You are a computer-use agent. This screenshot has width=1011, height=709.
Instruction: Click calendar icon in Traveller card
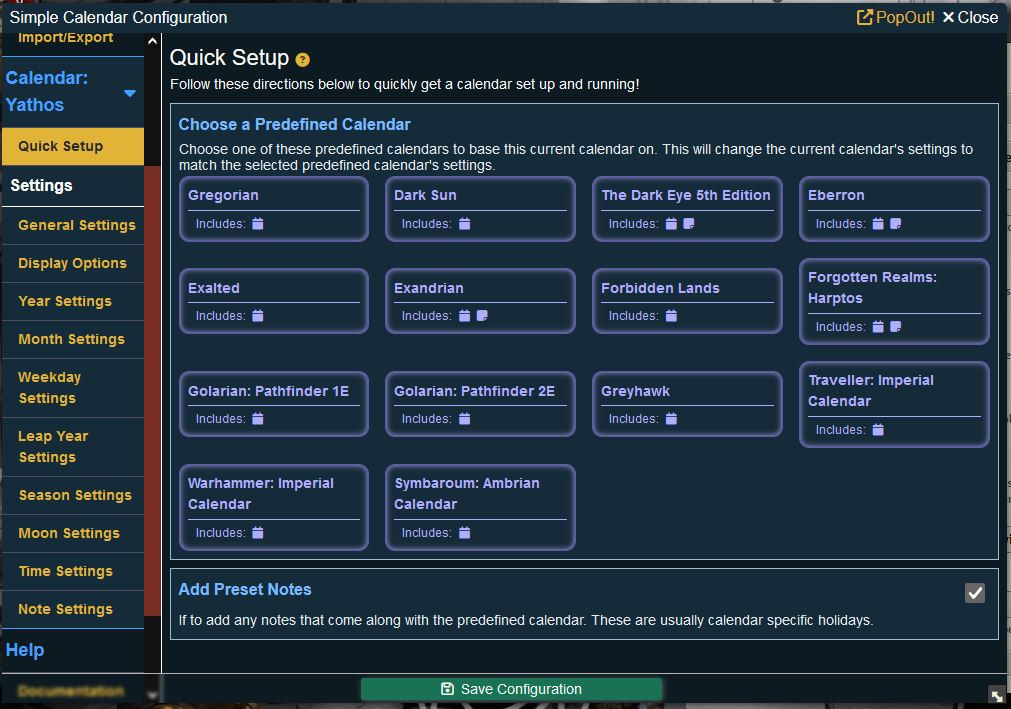click(878, 430)
